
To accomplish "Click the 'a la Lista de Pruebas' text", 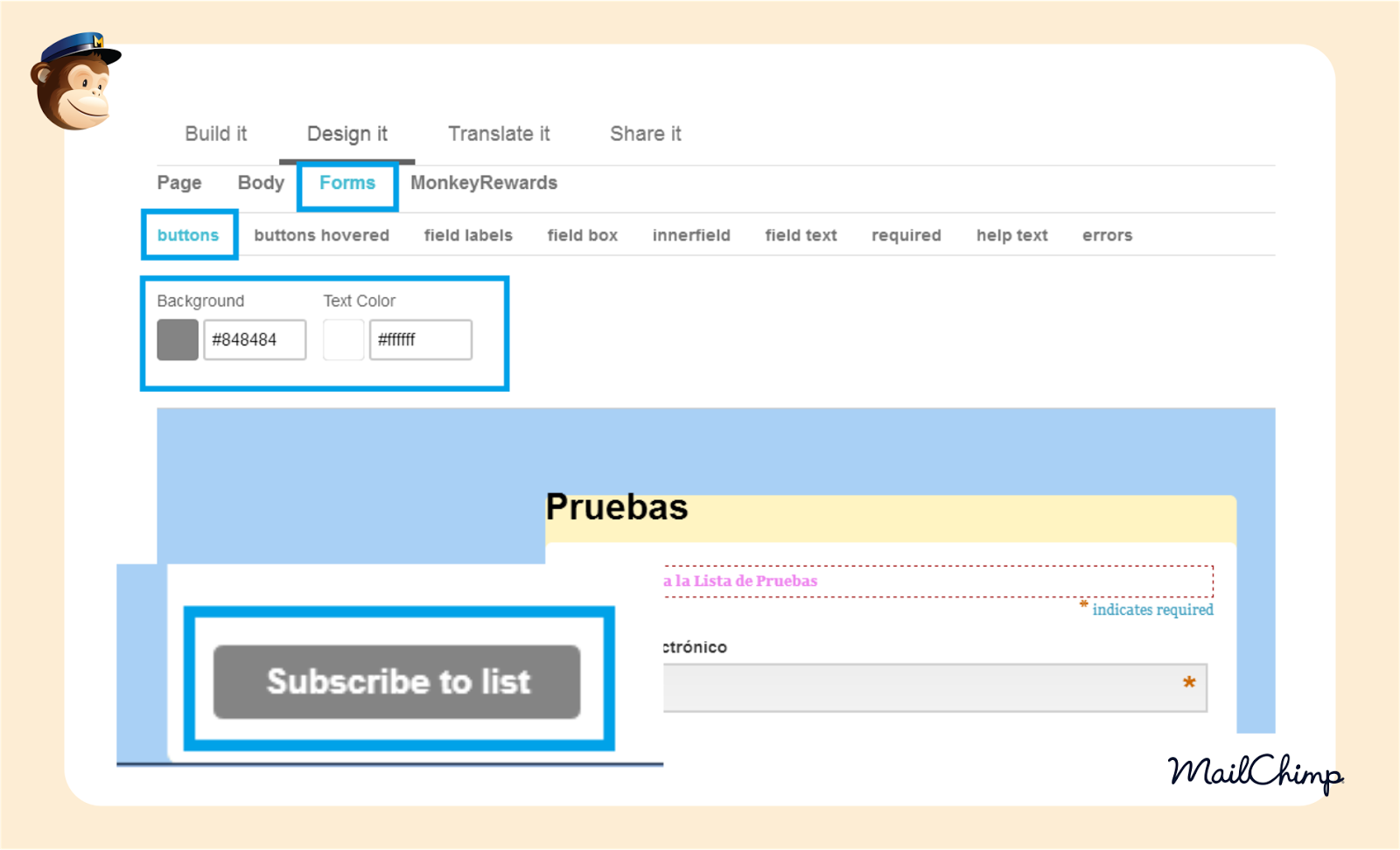I will tap(740, 581).
